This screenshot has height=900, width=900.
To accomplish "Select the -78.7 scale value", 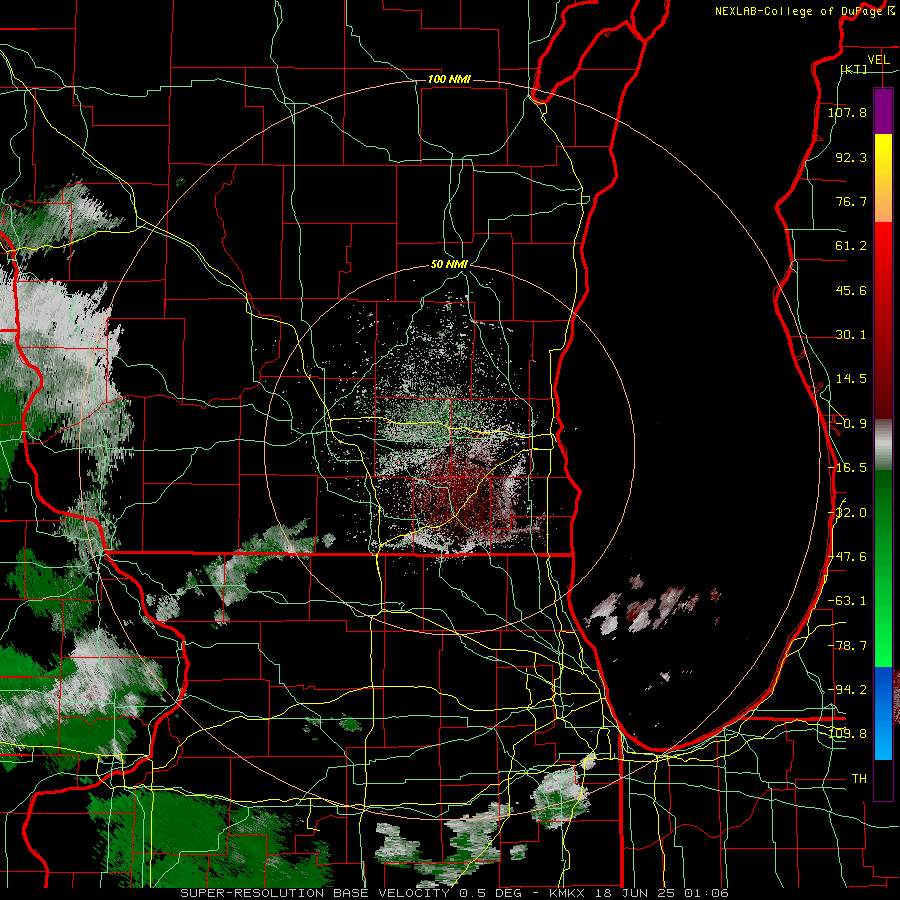I will point(847,646).
